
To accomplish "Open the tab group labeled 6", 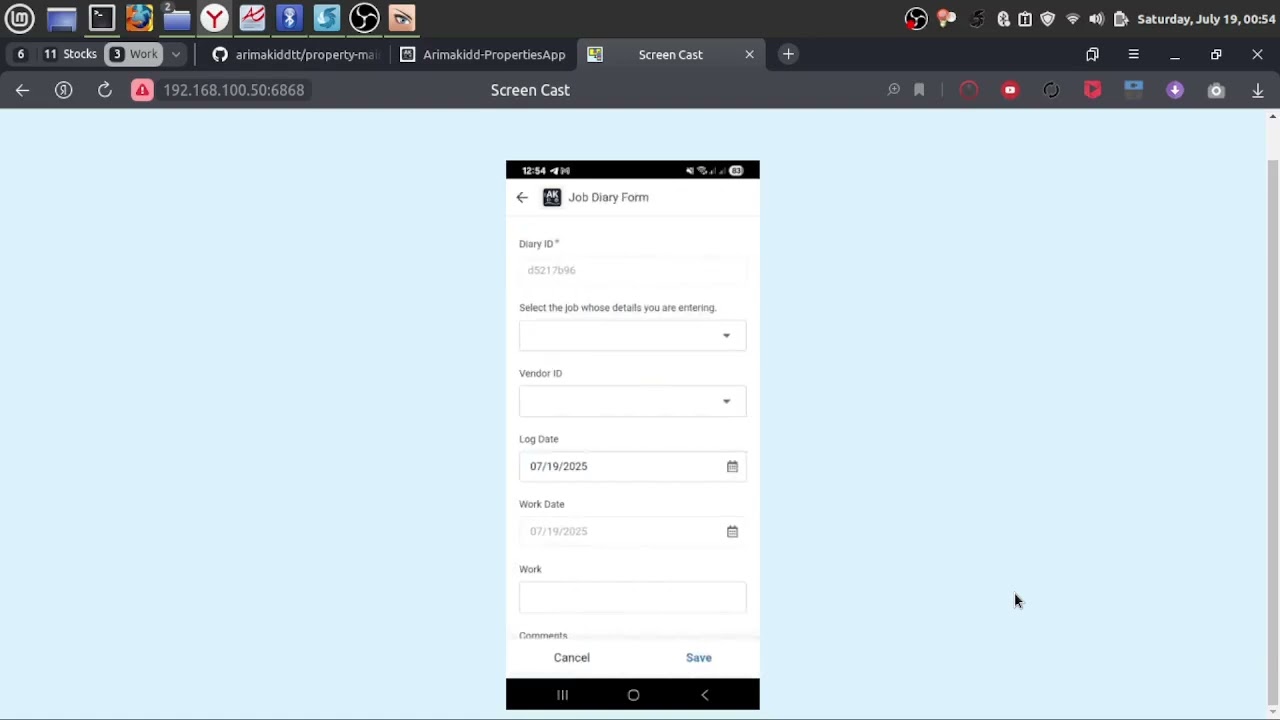I will pyautogui.click(x=20, y=54).
